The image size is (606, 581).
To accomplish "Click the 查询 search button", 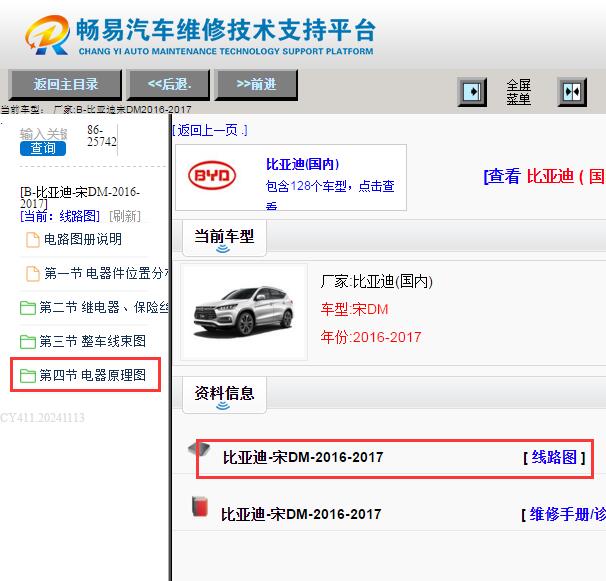I will (x=43, y=148).
